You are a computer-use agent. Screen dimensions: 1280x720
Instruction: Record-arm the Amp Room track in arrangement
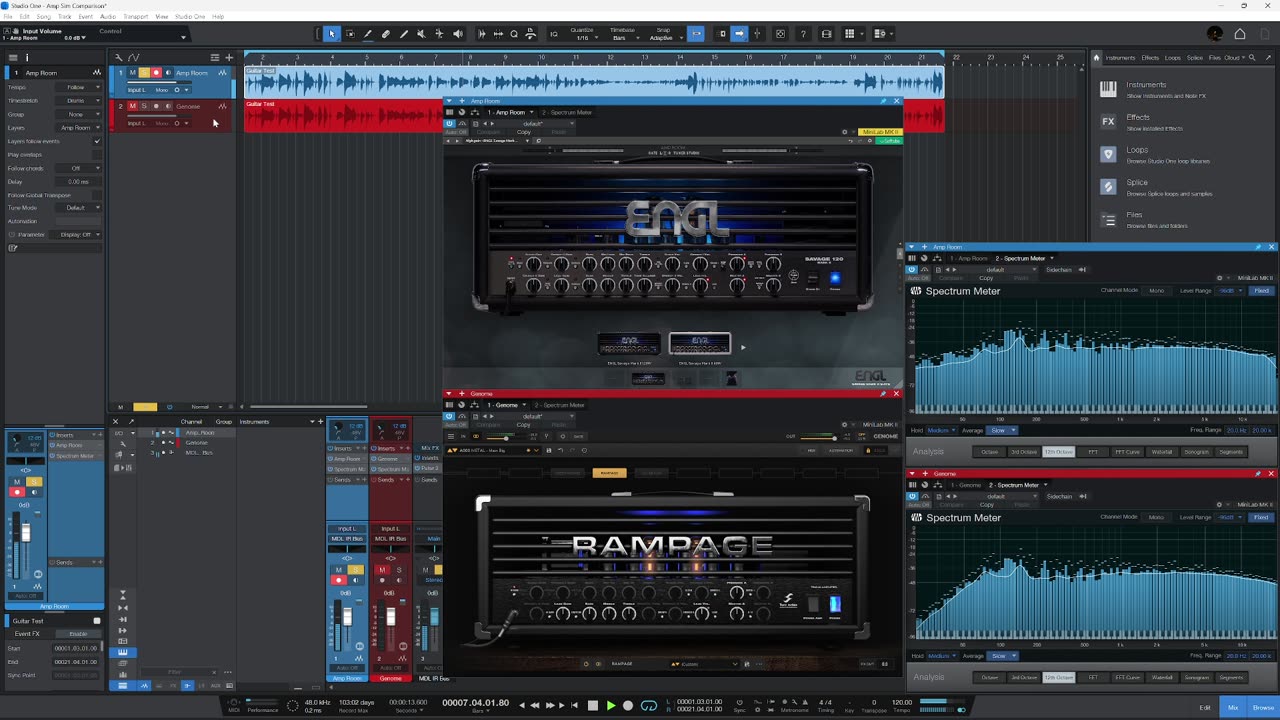point(156,73)
